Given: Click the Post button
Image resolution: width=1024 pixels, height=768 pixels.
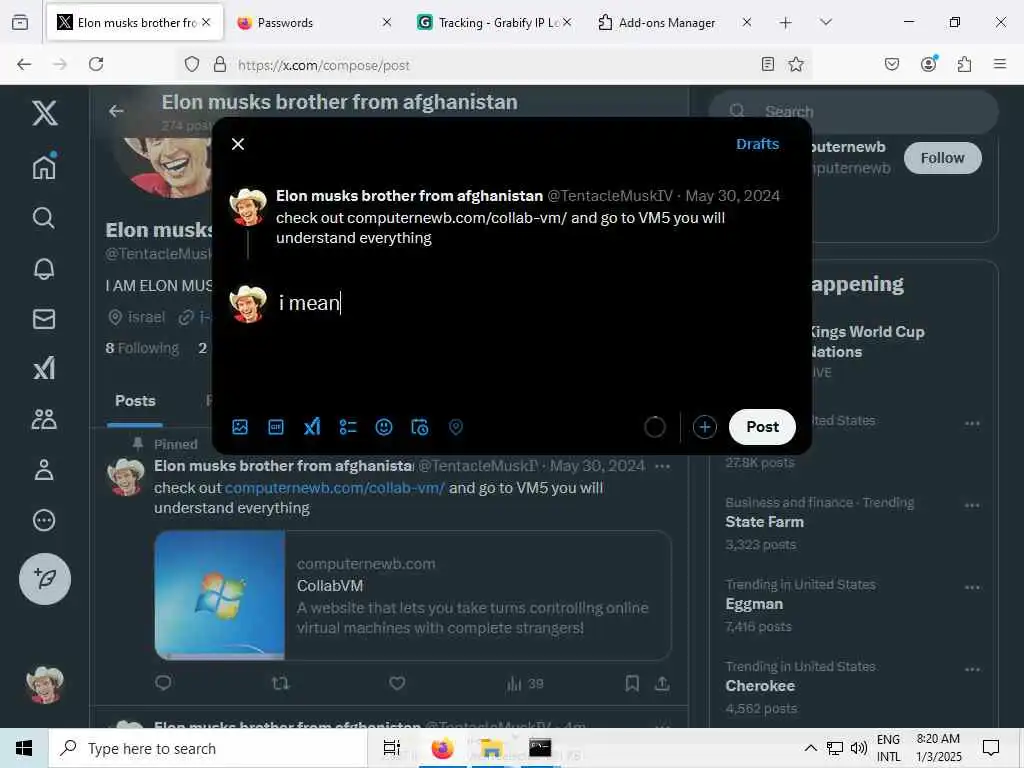Looking at the screenshot, I should tap(762, 427).
